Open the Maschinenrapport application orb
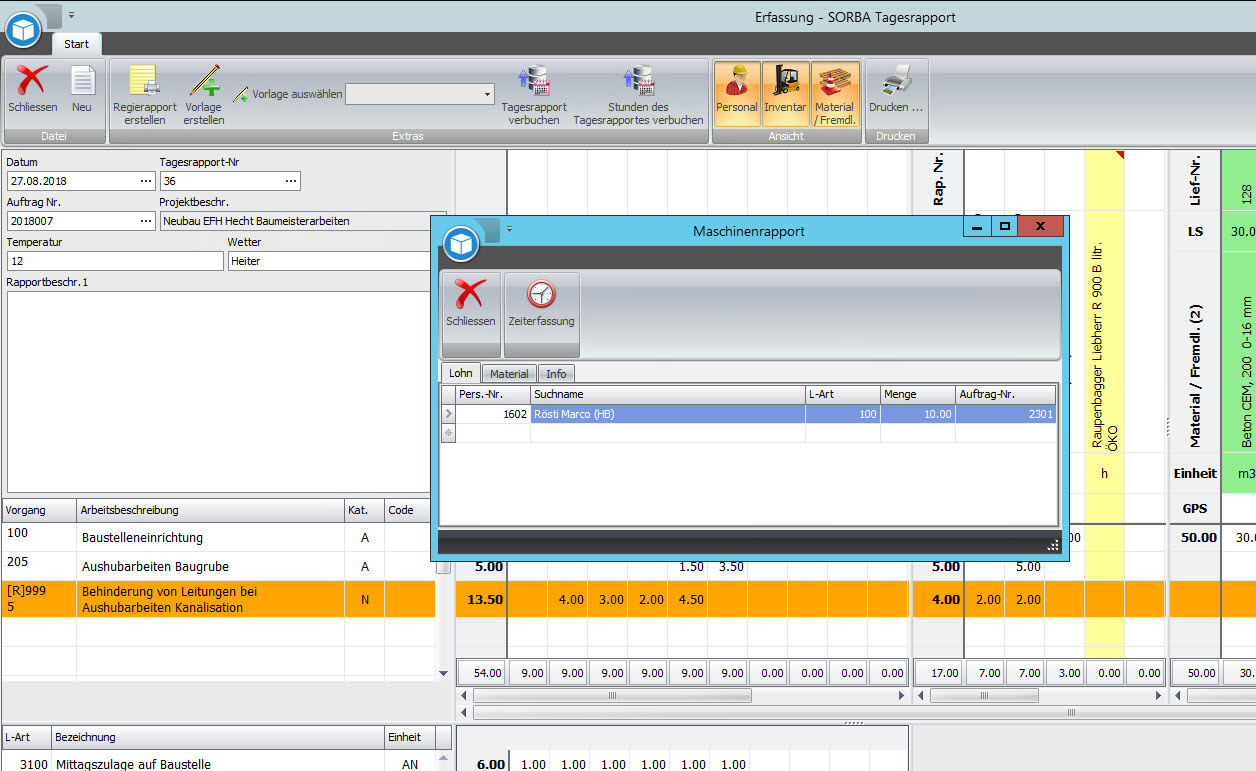 pos(460,244)
